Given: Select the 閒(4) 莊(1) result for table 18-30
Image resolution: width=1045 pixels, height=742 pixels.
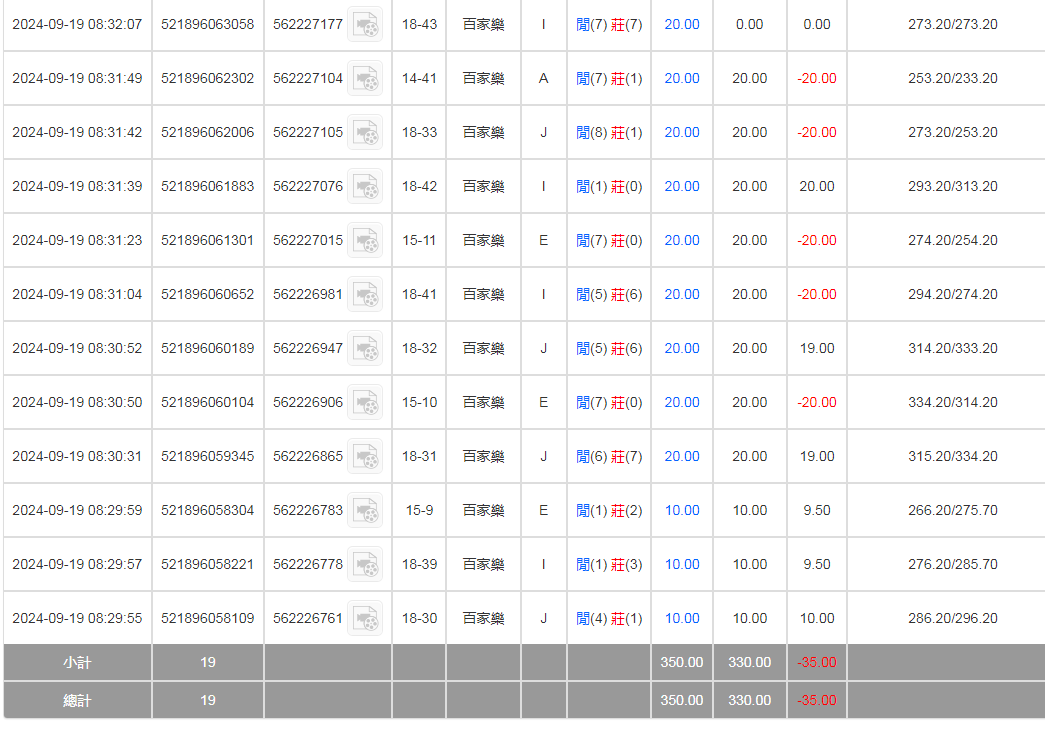Looking at the screenshot, I should coord(609,618).
